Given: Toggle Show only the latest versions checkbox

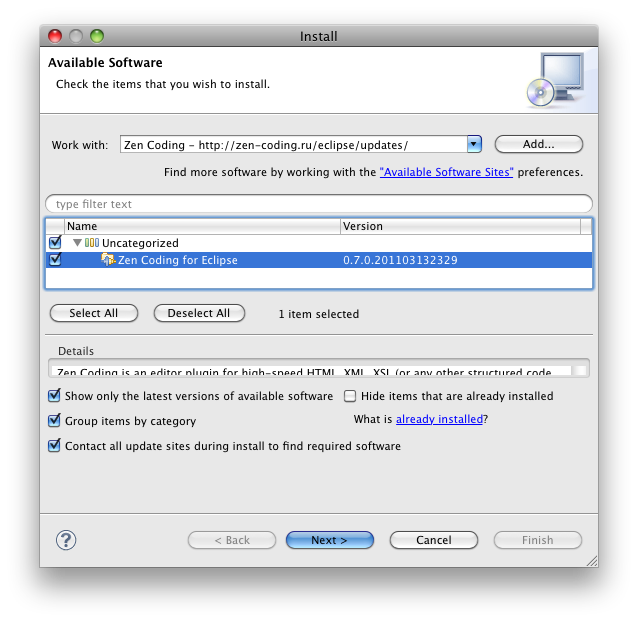Looking at the screenshot, I should click(54, 396).
